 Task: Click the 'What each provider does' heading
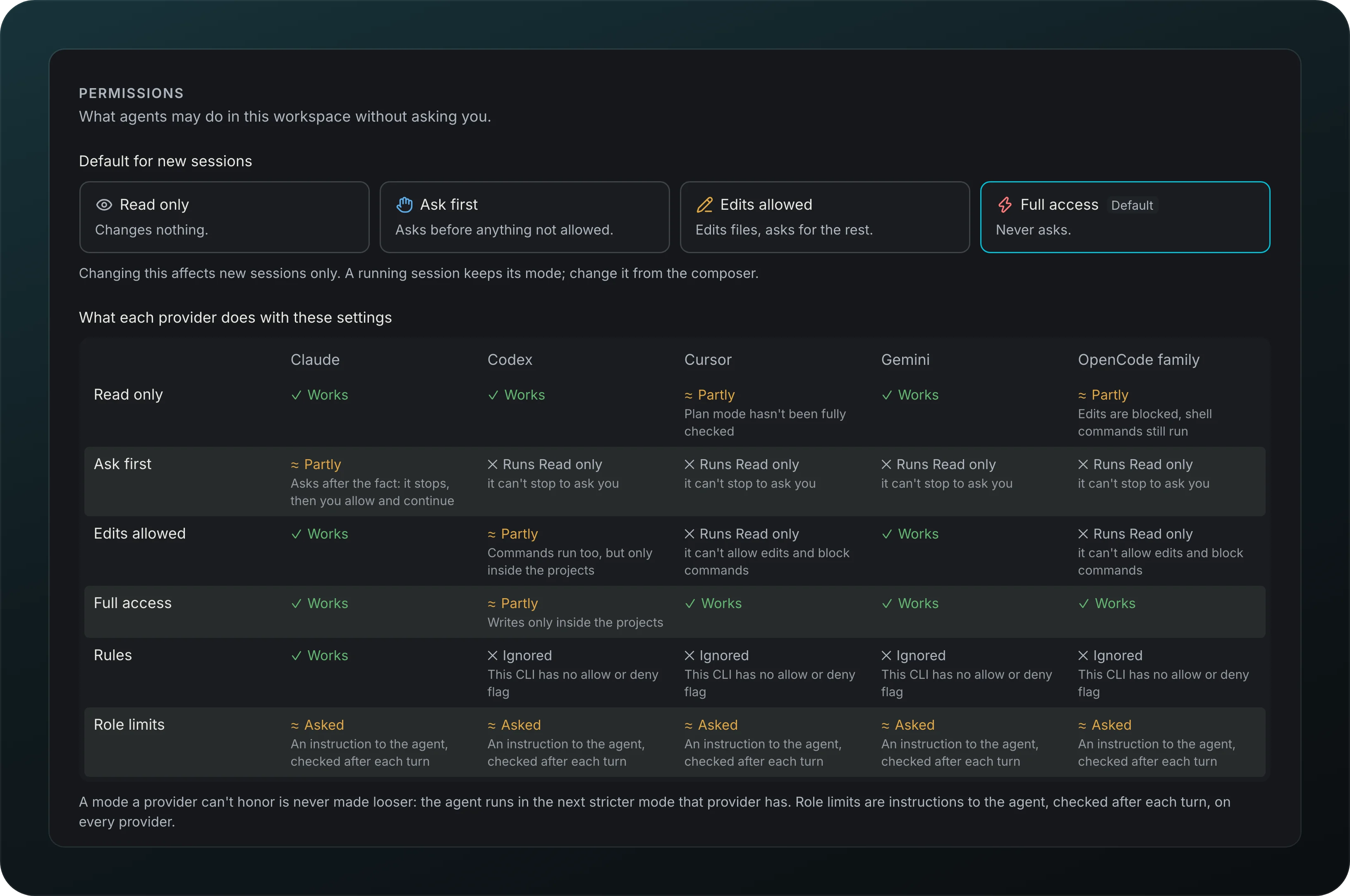235,318
